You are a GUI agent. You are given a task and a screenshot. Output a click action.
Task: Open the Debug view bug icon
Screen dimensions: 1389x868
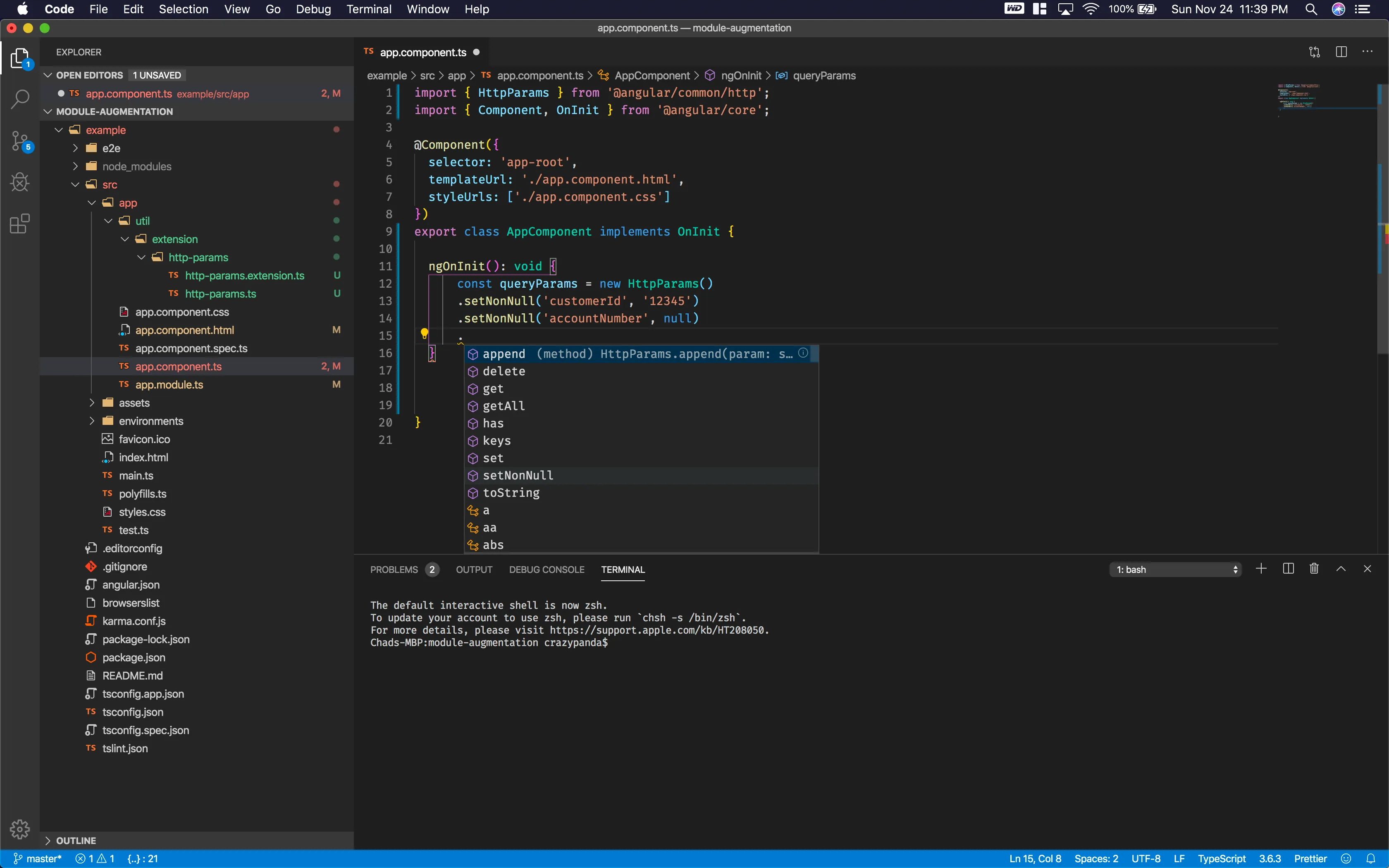[x=20, y=183]
